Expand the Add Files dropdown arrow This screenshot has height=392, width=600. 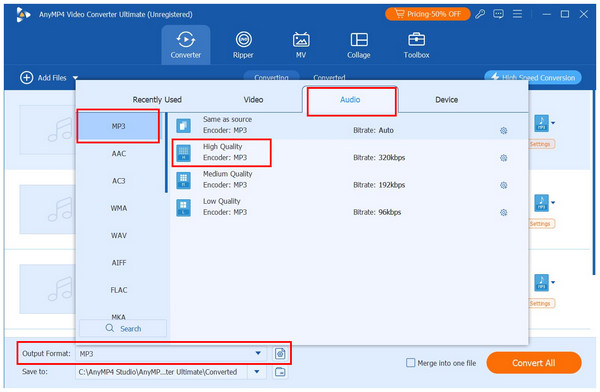(75, 78)
